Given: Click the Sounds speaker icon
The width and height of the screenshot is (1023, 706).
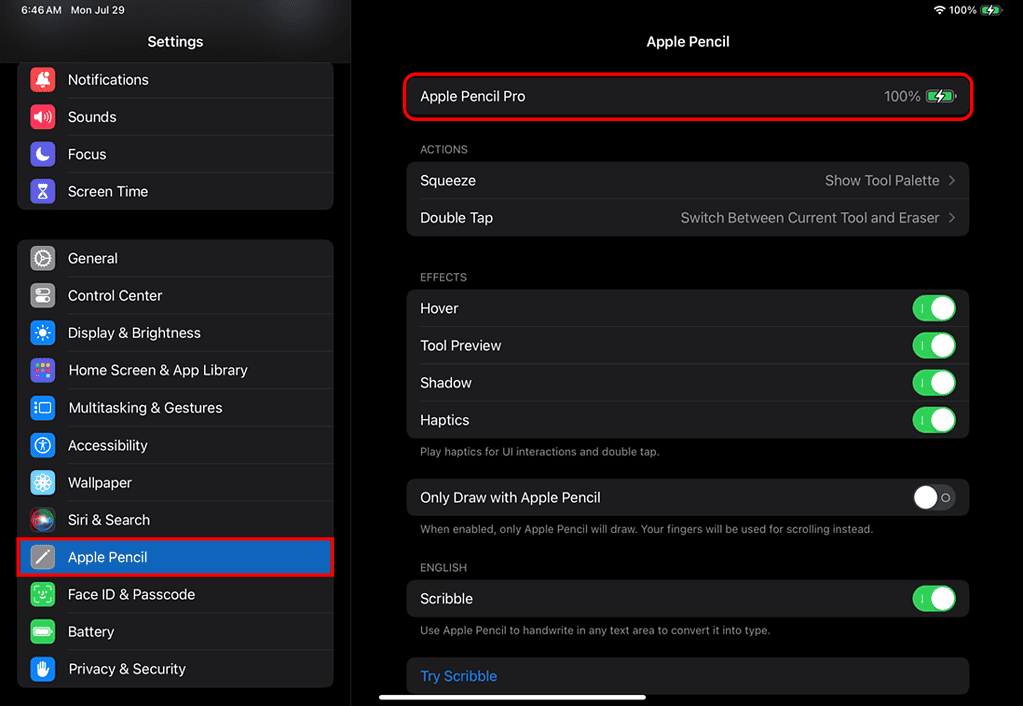Looking at the screenshot, I should (42, 117).
